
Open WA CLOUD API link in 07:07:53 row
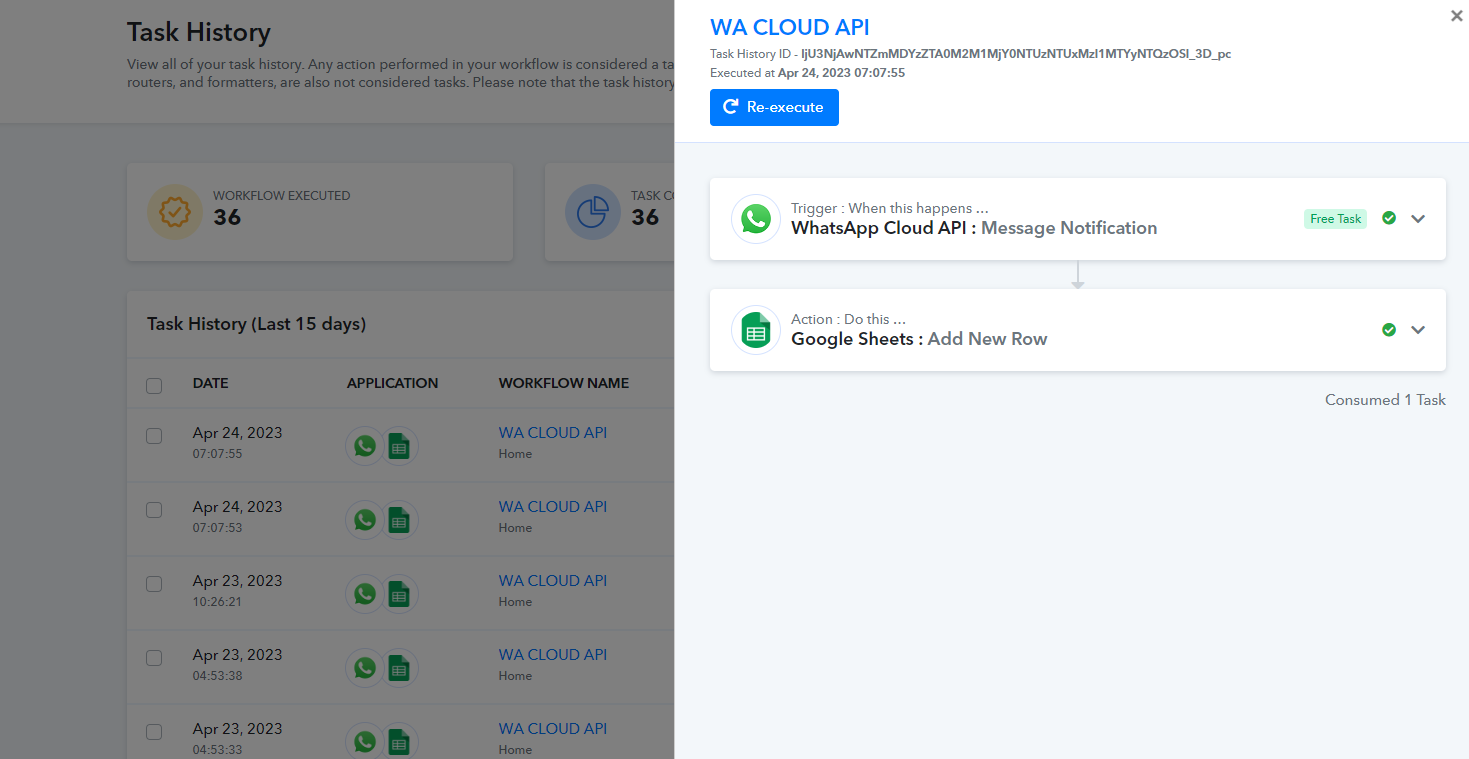pos(553,507)
